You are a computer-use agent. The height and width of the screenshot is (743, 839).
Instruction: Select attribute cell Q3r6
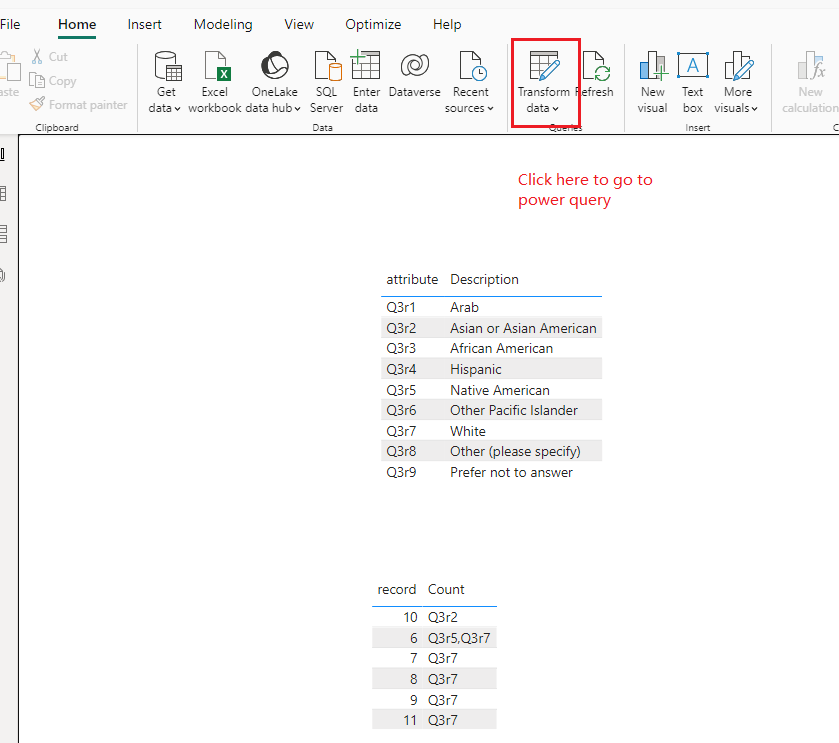pos(401,410)
